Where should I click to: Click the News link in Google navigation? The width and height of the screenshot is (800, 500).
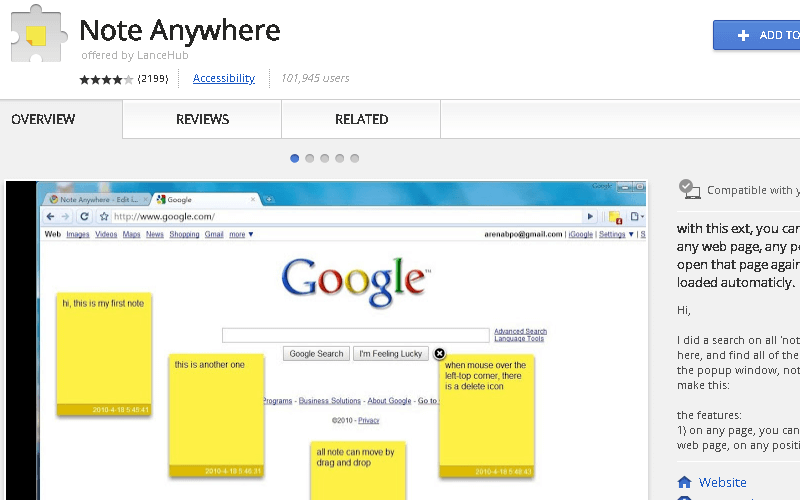coord(155,234)
